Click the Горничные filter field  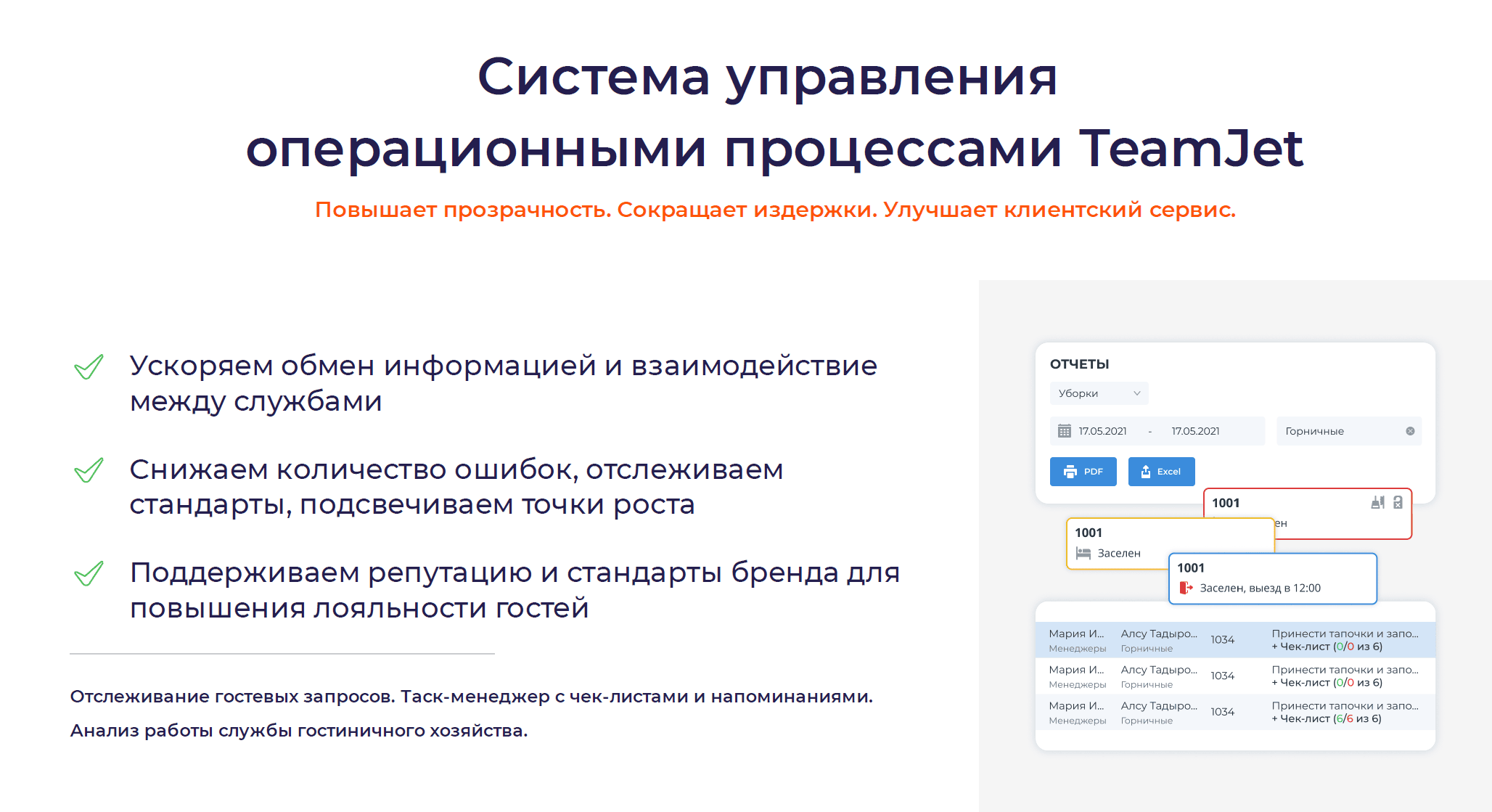(1348, 431)
